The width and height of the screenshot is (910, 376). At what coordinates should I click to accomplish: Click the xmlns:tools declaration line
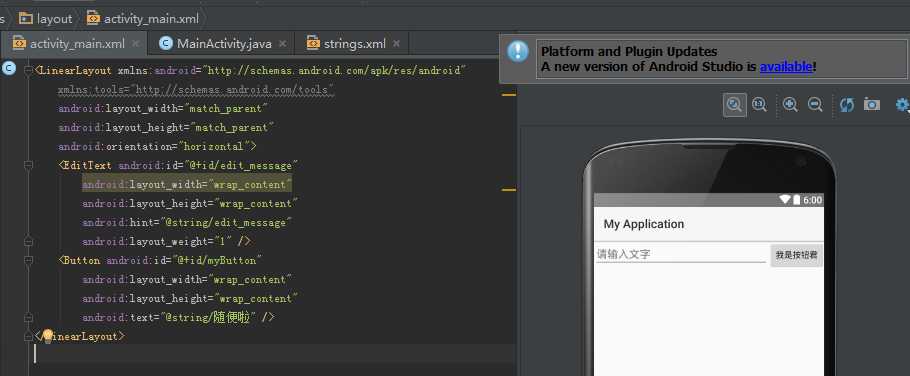pos(196,89)
